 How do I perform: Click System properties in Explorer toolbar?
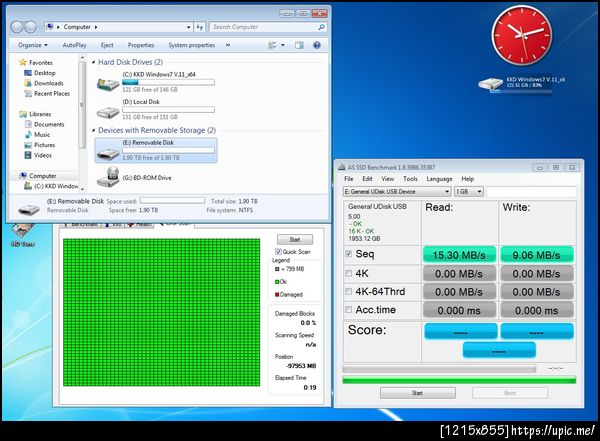click(192, 45)
